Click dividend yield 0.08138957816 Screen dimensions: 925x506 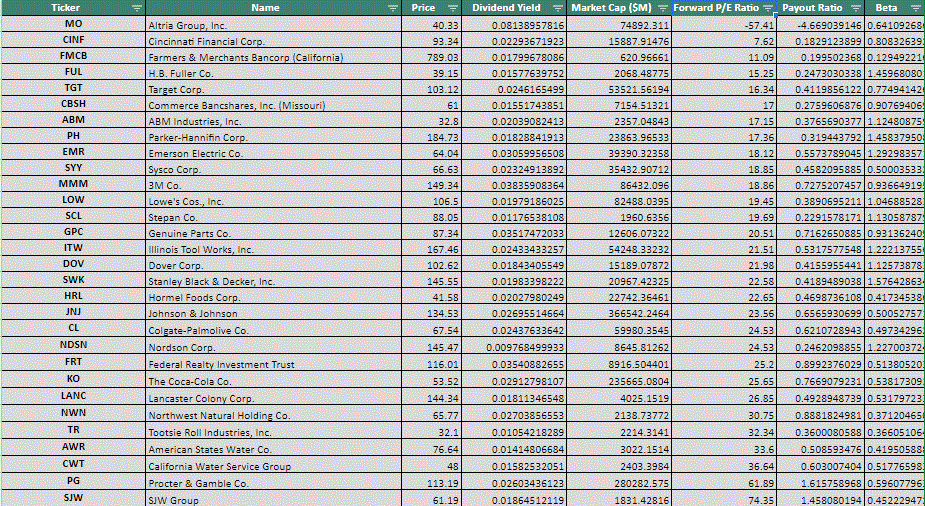pos(514,24)
